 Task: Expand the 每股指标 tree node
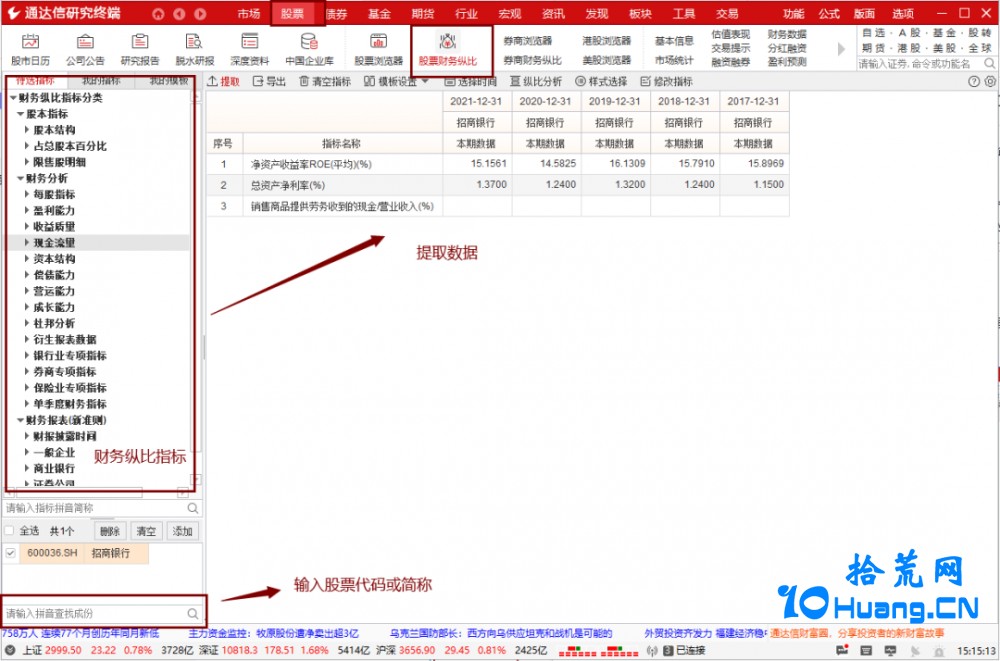(x=27, y=194)
